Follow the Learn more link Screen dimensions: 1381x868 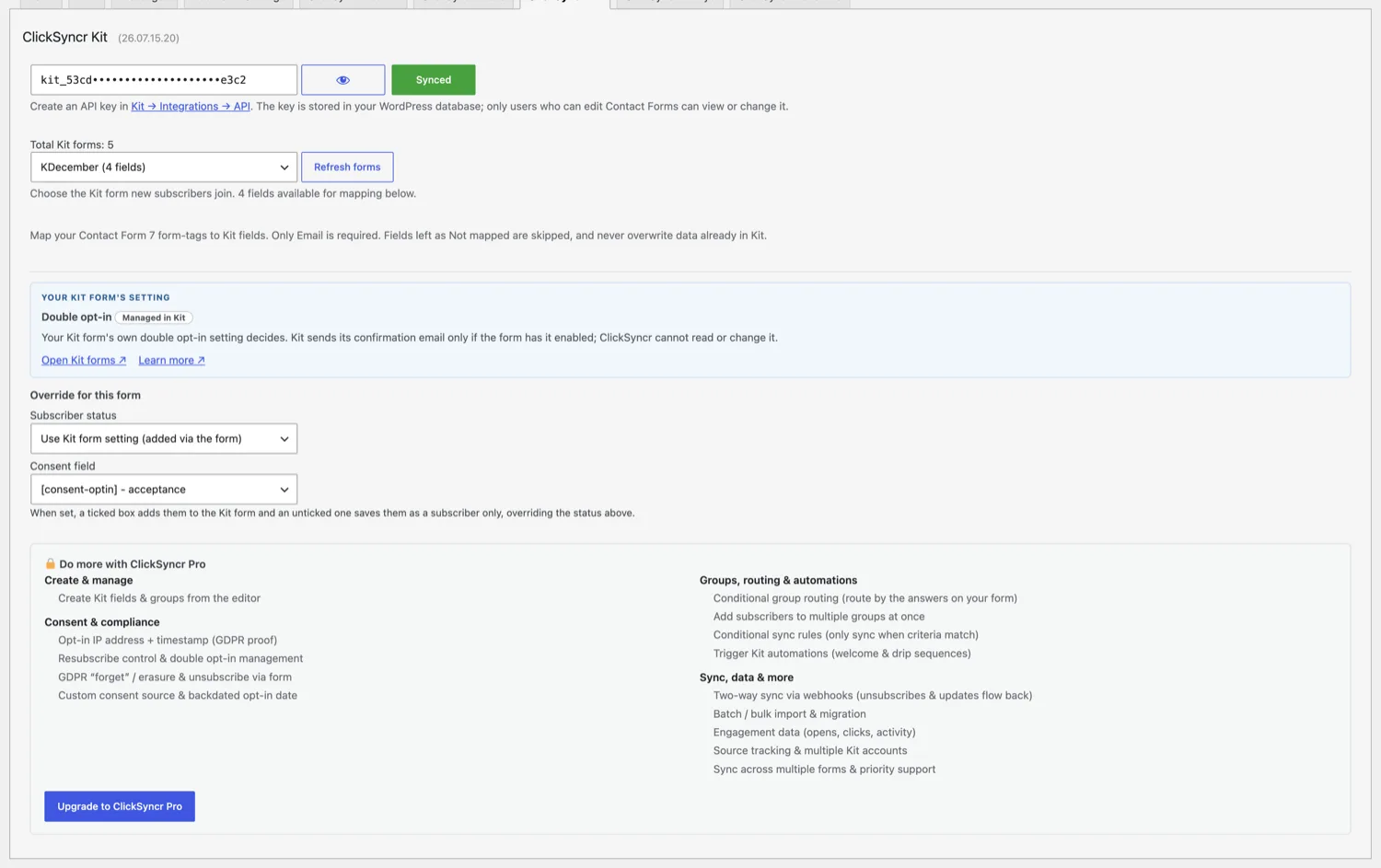pyautogui.click(x=171, y=361)
